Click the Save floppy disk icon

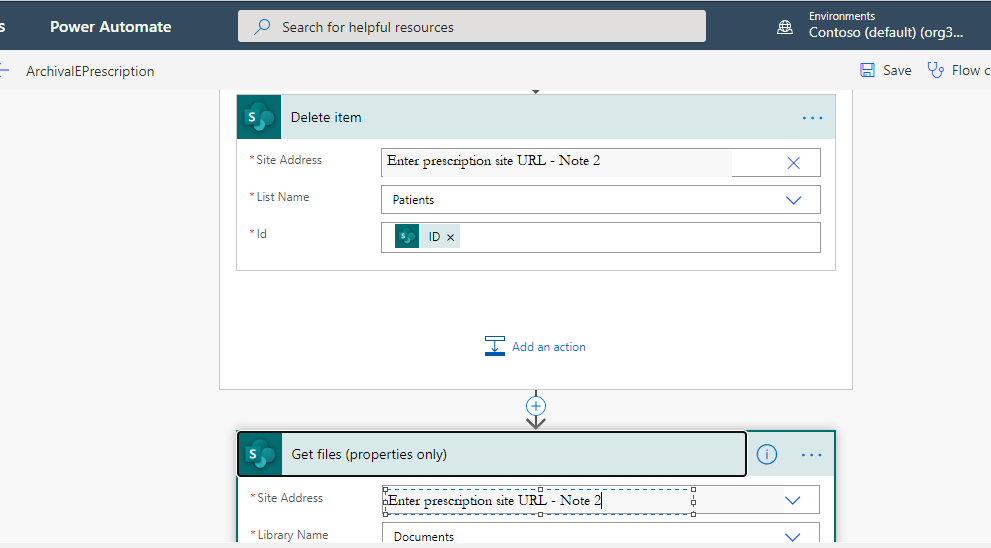[867, 70]
